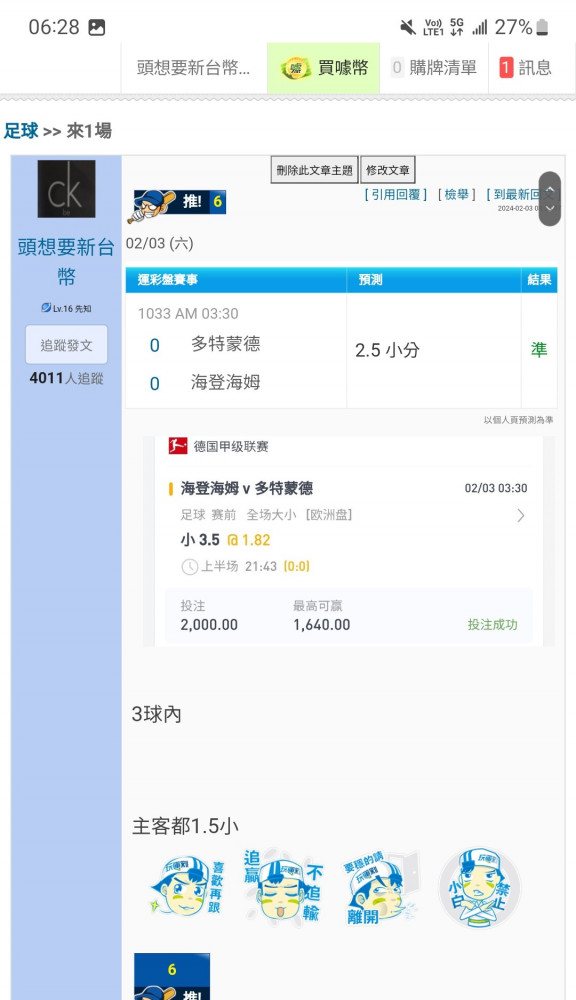This screenshot has width=576, height=1000.
Task: Open the 買噓幣 coin purchase tab
Action: (x=323, y=68)
